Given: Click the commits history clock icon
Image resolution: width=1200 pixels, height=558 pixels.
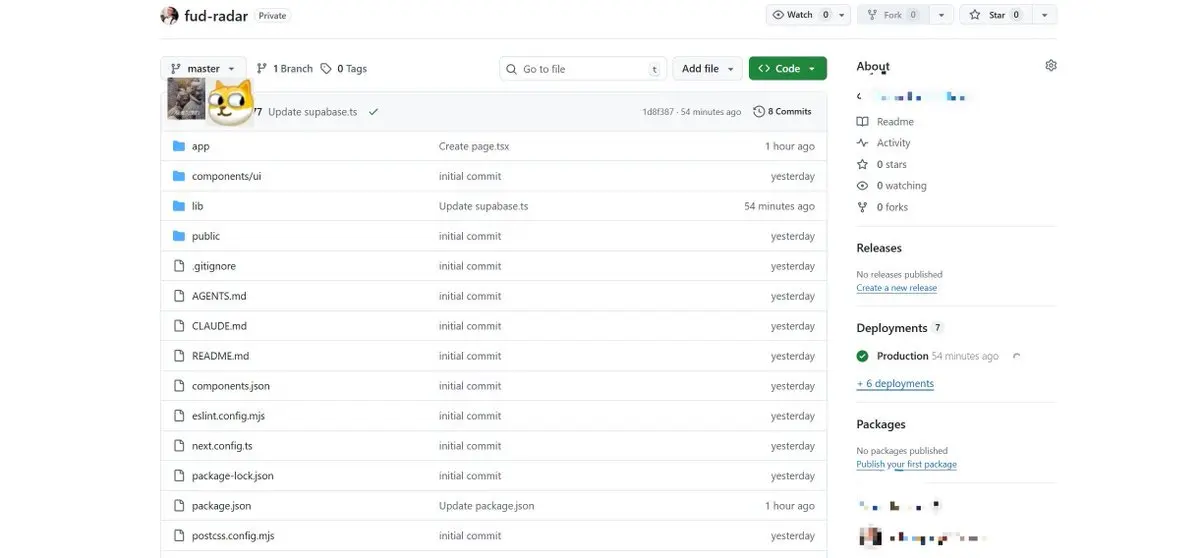Looking at the screenshot, I should click(x=759, y=112).
